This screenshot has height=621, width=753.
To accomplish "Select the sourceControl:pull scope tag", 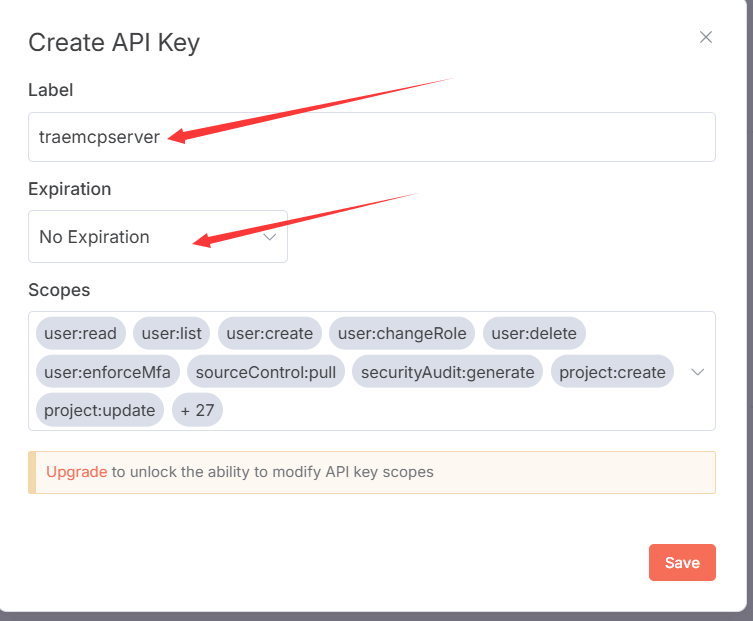I will [266, 372].
